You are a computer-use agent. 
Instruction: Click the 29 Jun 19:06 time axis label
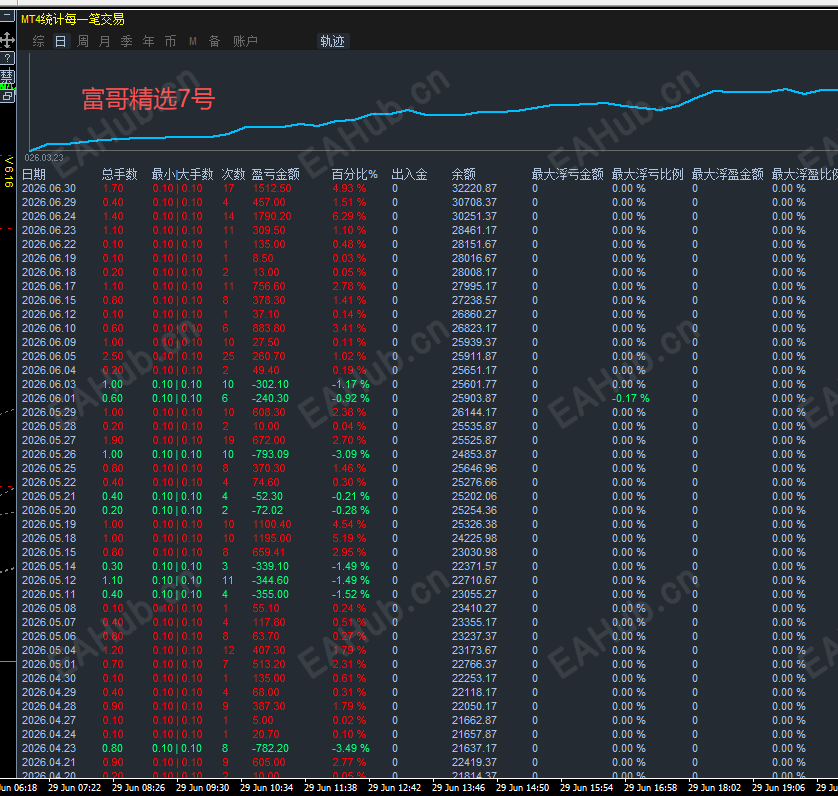coord(779,788)
